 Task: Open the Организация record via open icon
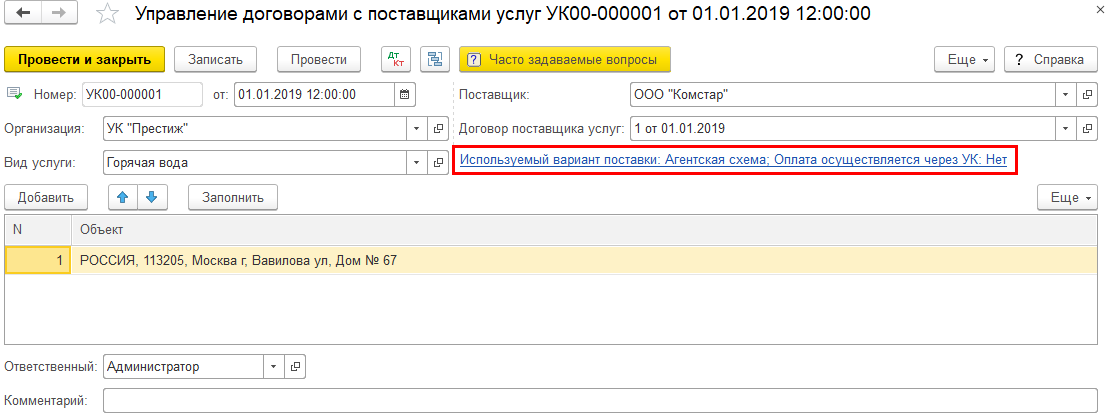(x=438, y=129)
